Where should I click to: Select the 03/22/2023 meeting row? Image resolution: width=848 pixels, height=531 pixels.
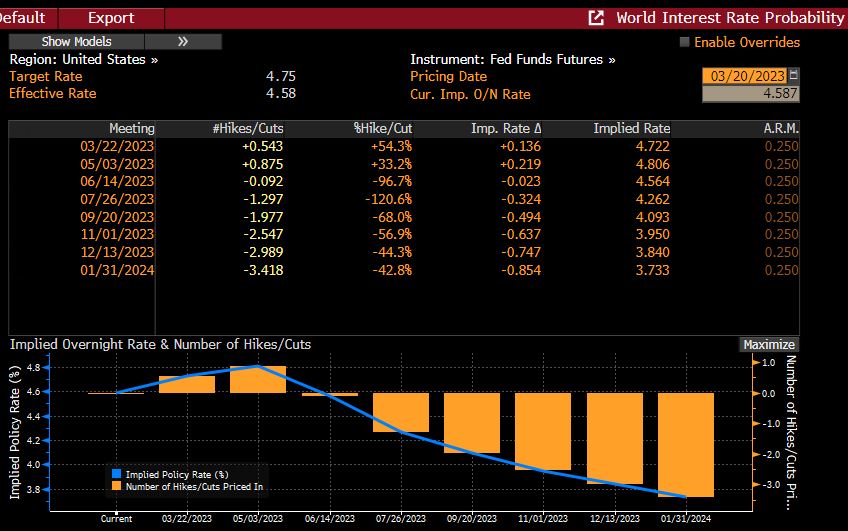(118, 146)
